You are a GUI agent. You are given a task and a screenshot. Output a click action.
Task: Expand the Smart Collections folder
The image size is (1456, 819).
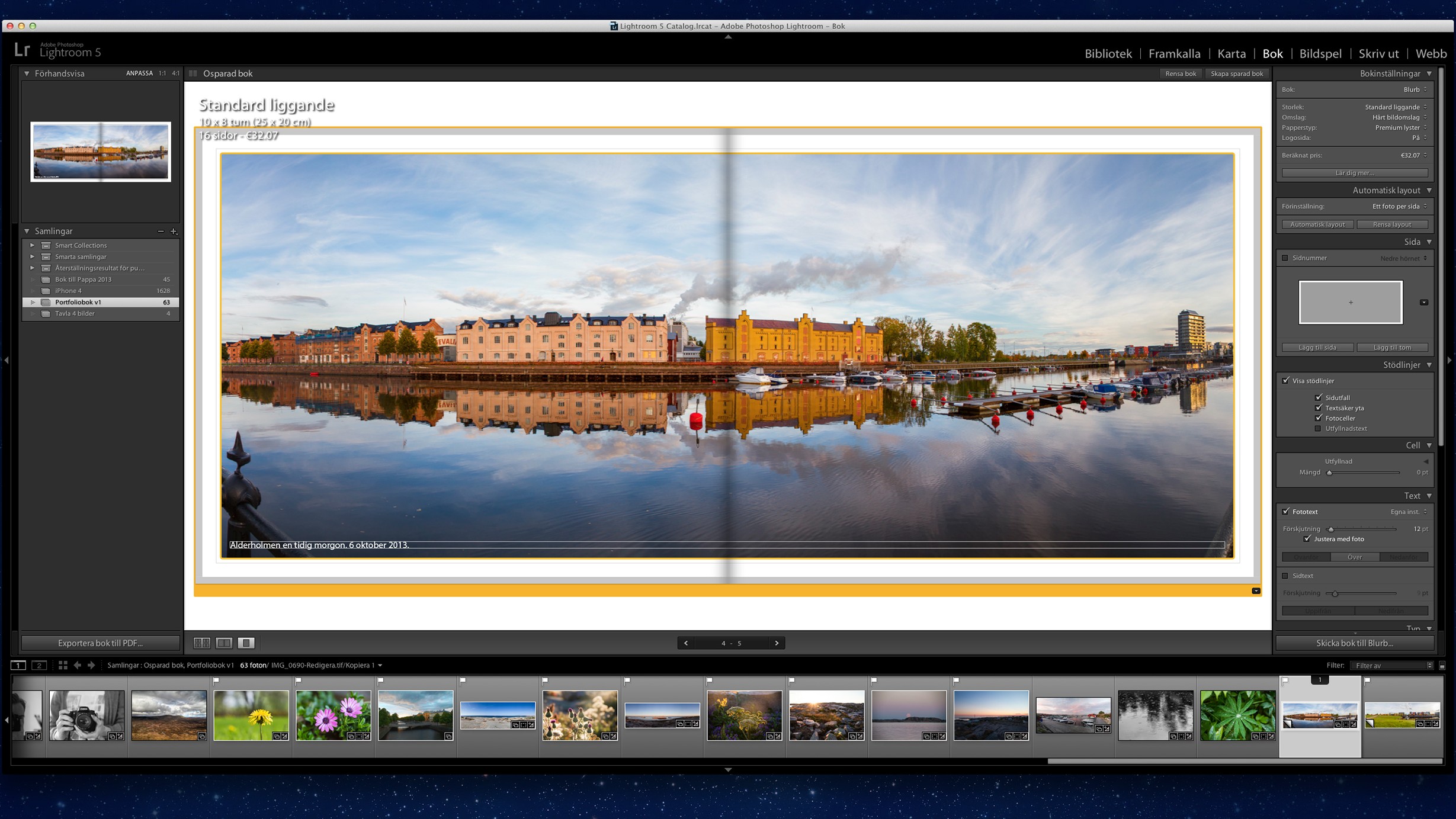(x=32, y=245)
